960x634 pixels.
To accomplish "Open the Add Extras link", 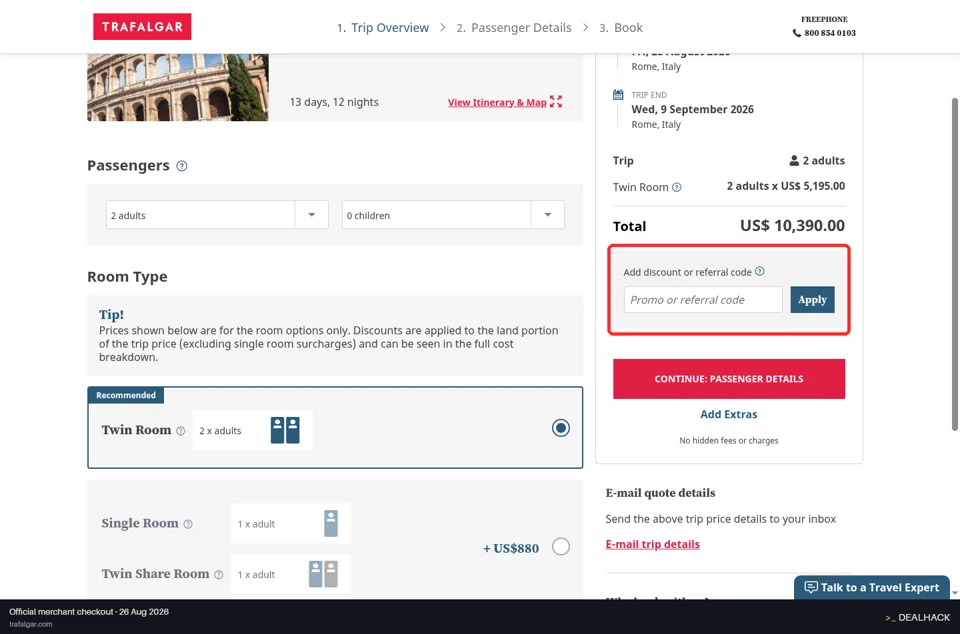I will (729, 414).
